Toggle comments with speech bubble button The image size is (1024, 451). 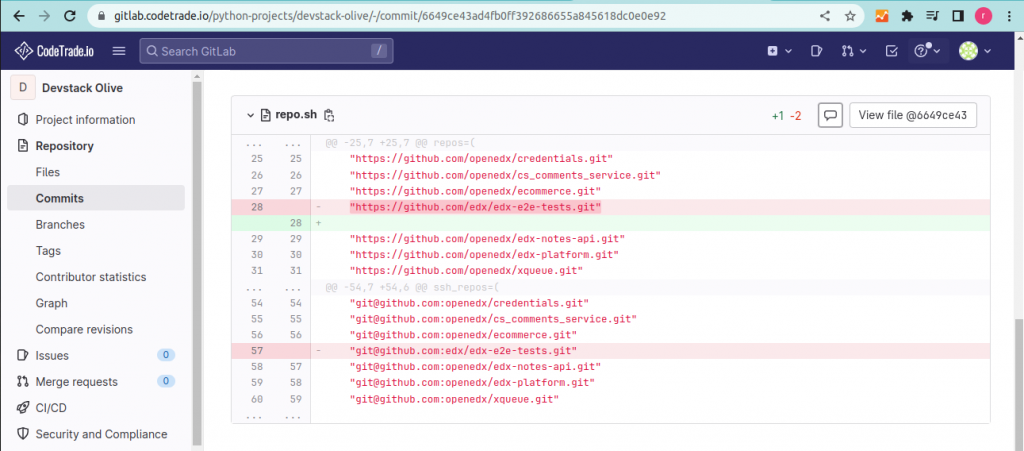(x=830, y=116)
